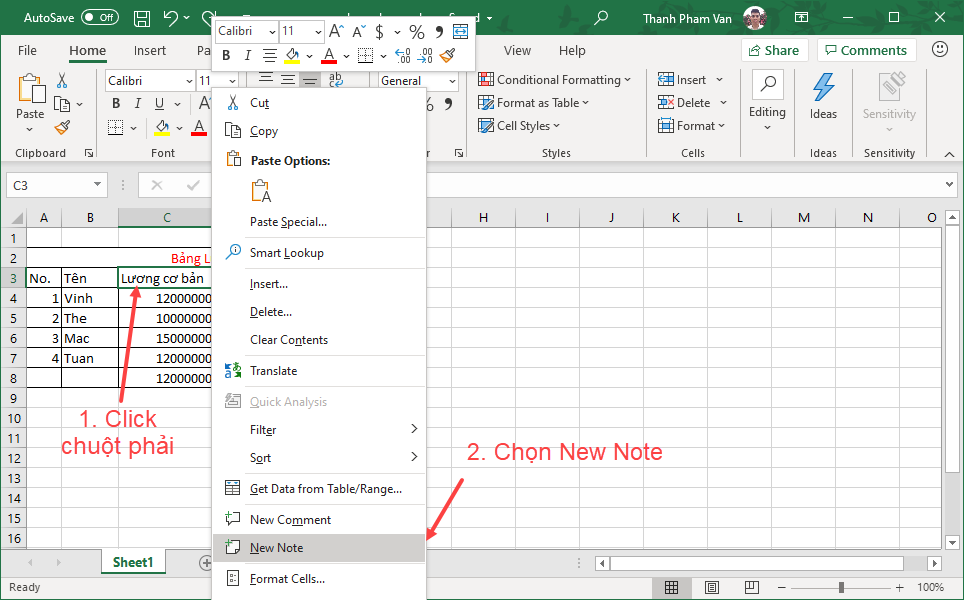Click the formula bar Enter checkmark
The image size is (964, 600).
(193, 185)
